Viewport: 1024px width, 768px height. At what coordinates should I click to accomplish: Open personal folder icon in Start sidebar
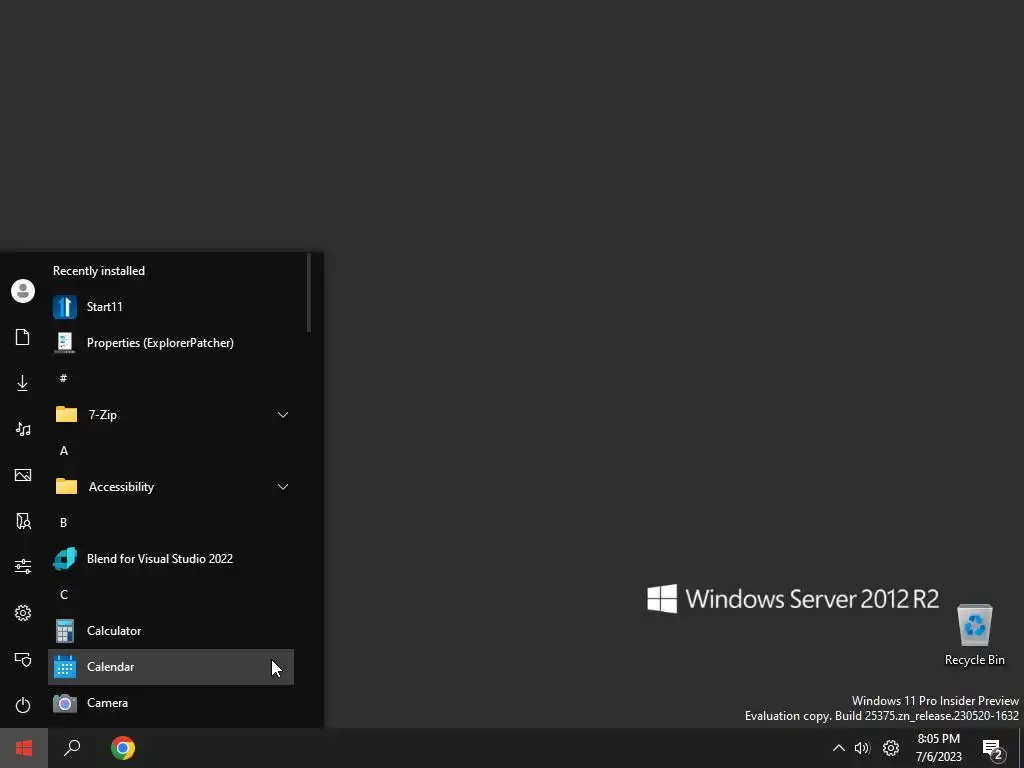pos(23,520)
